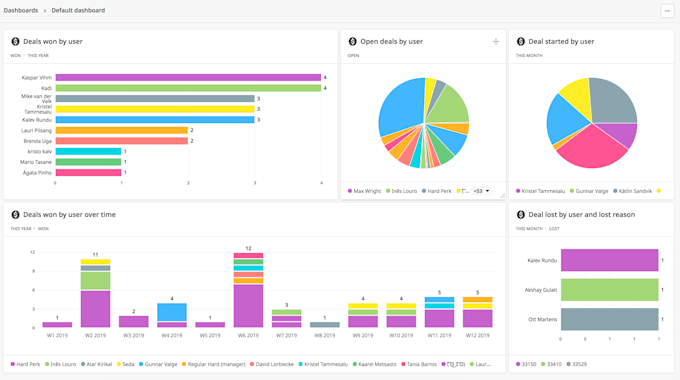The image size is (680, 380).
Task: Click Lauri Piisang's orange bar
Action: click(122, 131)
